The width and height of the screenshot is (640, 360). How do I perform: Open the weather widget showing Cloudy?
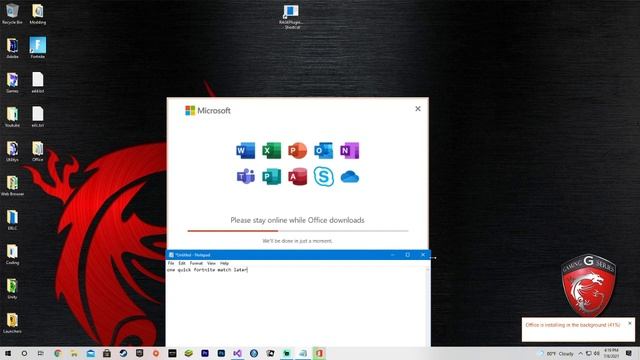tap(557, 353)
